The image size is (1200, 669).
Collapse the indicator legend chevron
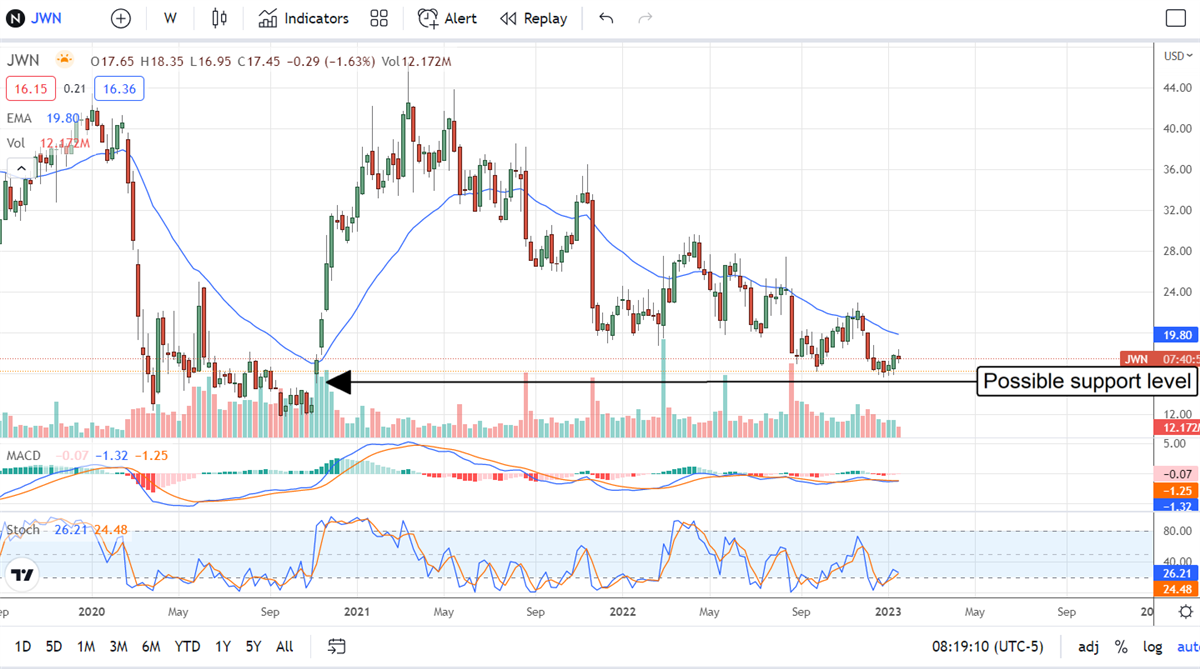pos(17,167)
